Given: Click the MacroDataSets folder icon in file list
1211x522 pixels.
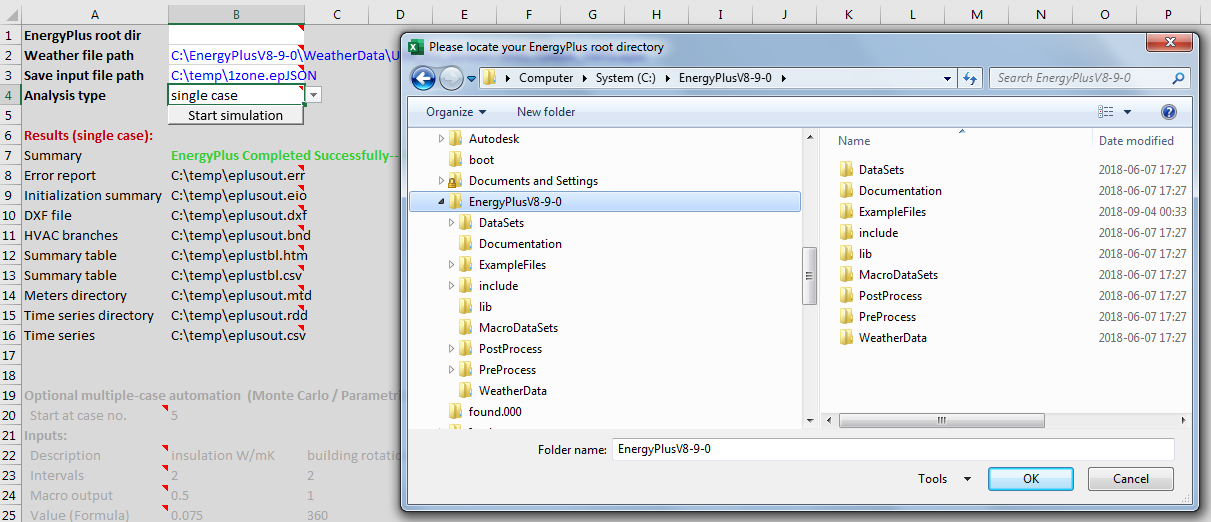Looking at the screenshot, I should pos(846,275).
